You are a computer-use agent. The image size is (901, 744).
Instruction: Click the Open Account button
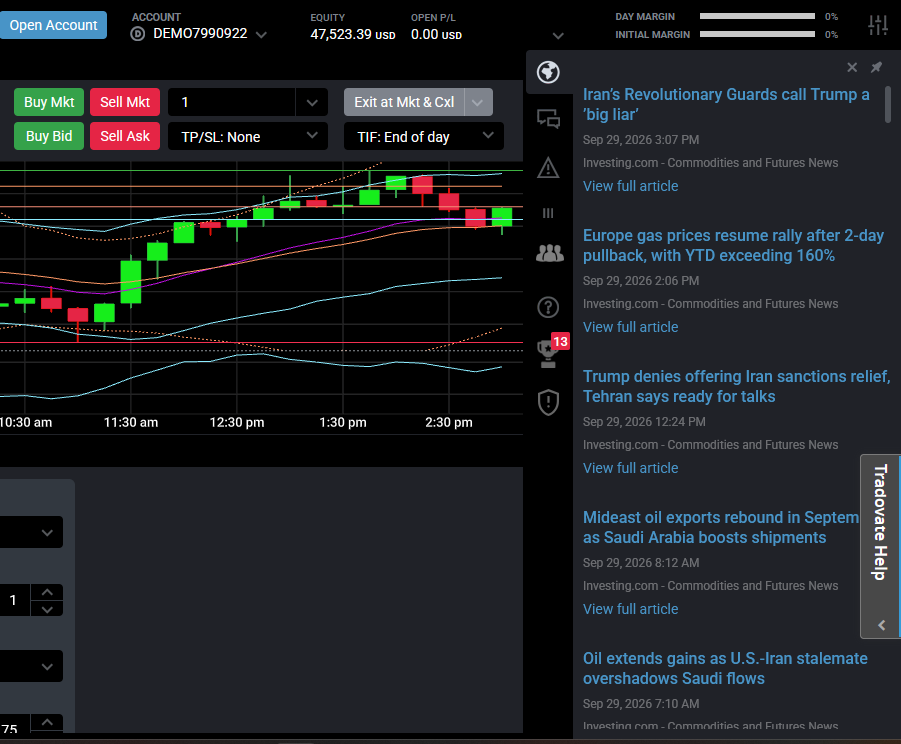(x=53, y=25)
